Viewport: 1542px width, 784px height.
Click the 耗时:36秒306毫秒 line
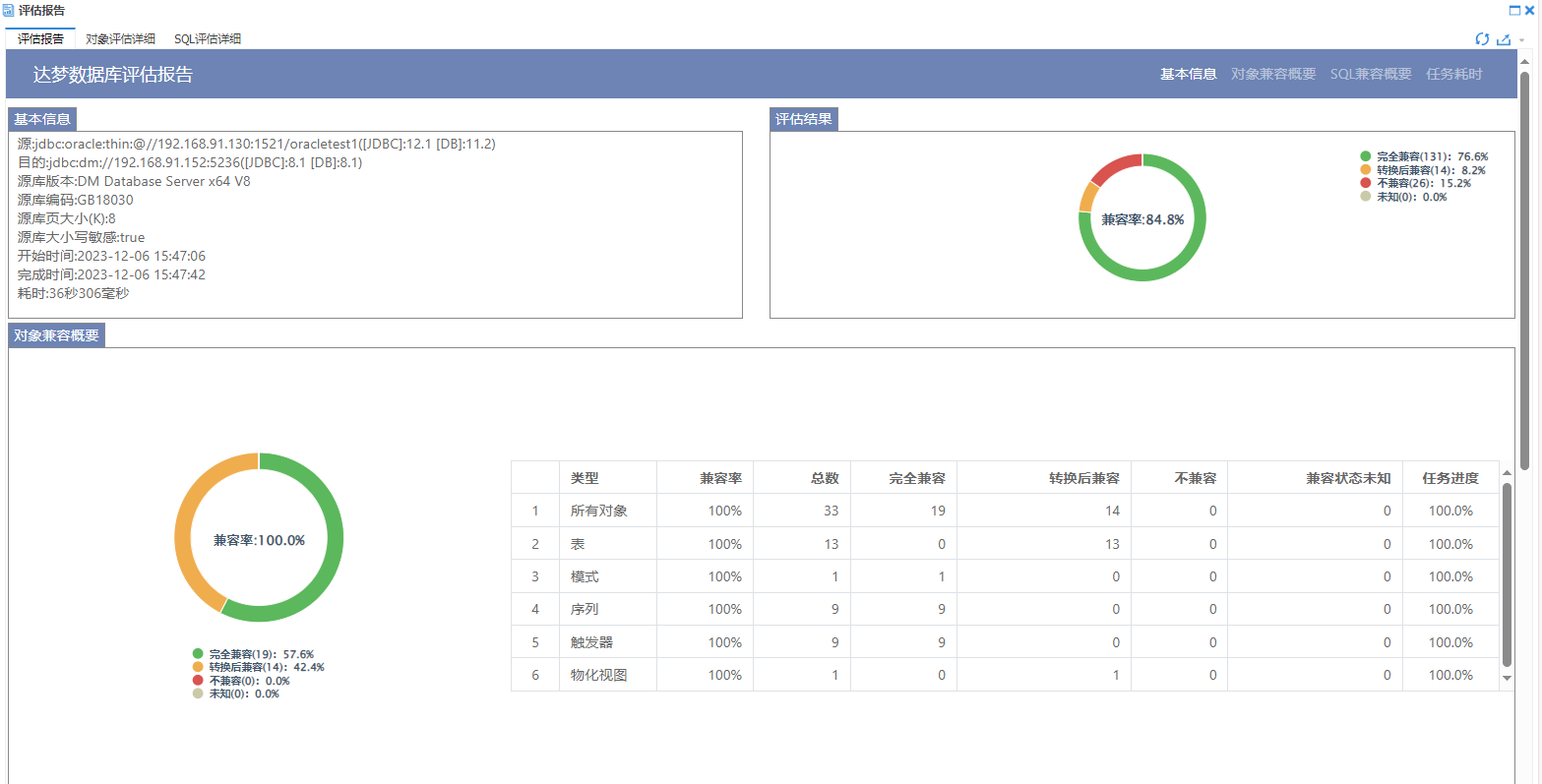tap(73, 293)
